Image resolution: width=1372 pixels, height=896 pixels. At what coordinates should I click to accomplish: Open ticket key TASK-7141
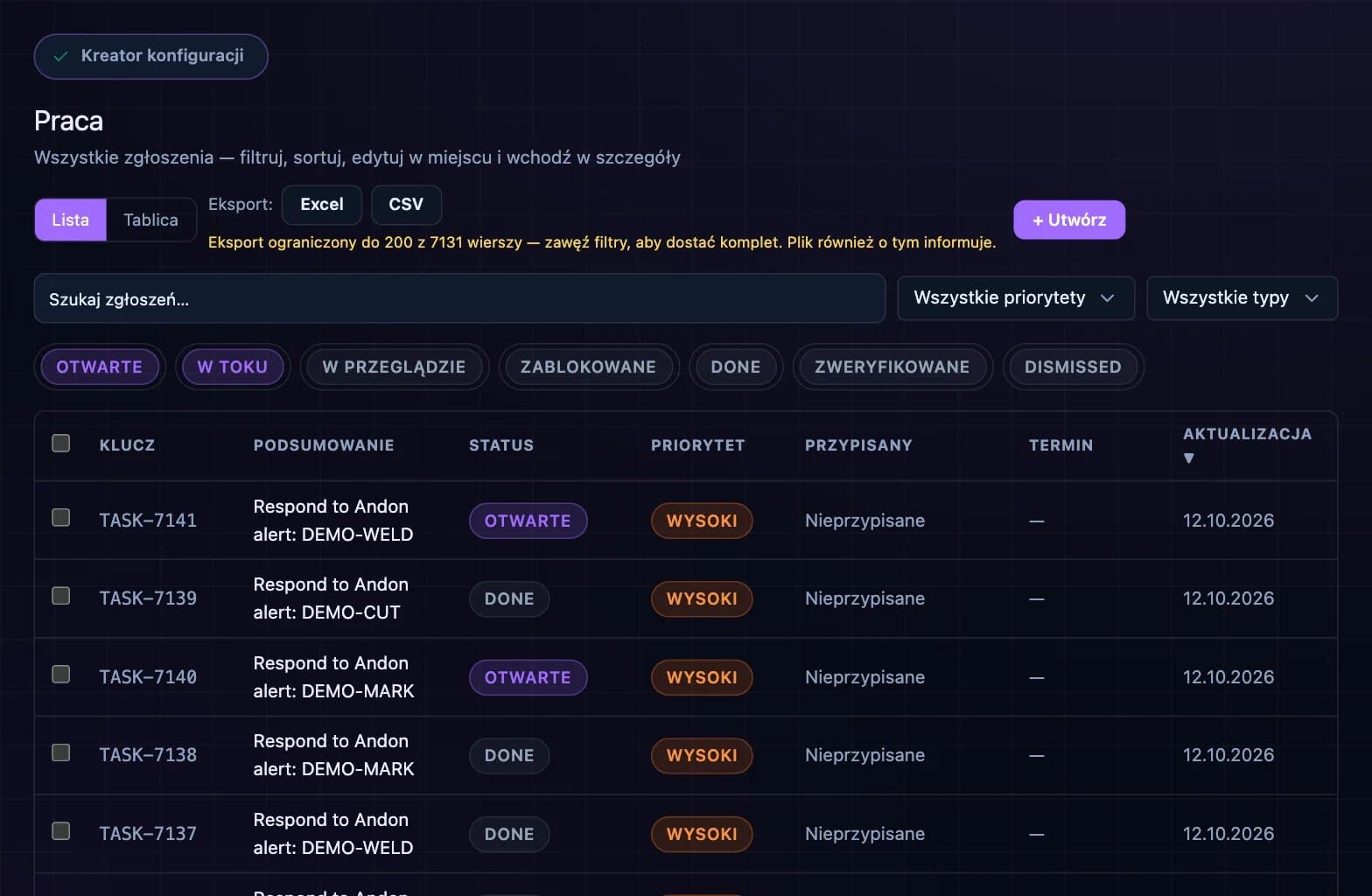tap(148, 521)
